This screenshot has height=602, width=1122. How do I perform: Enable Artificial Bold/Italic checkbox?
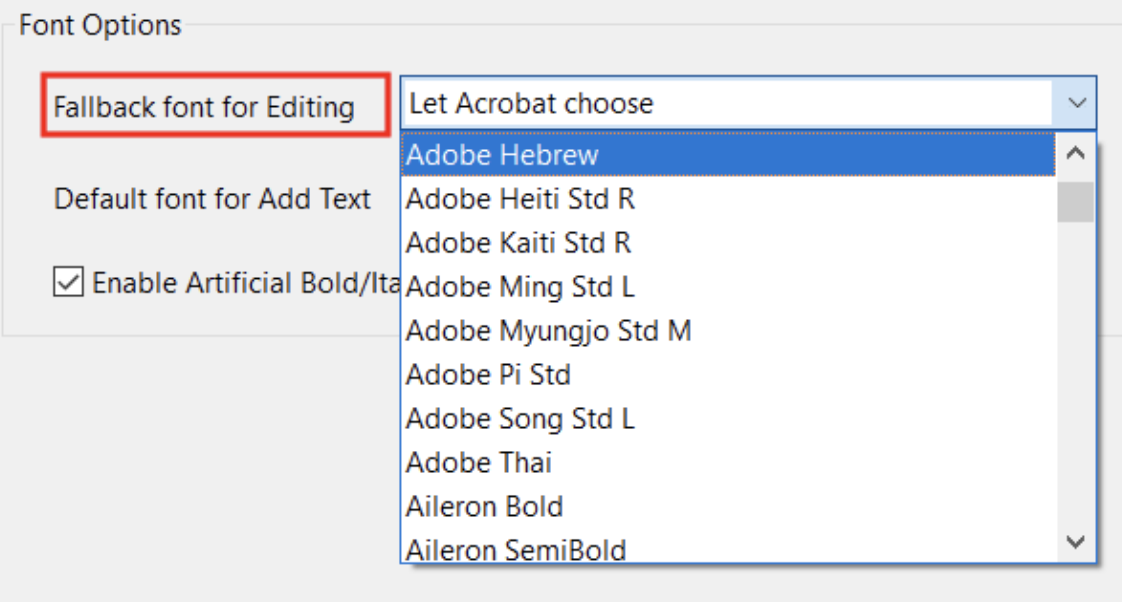[66, 283]
